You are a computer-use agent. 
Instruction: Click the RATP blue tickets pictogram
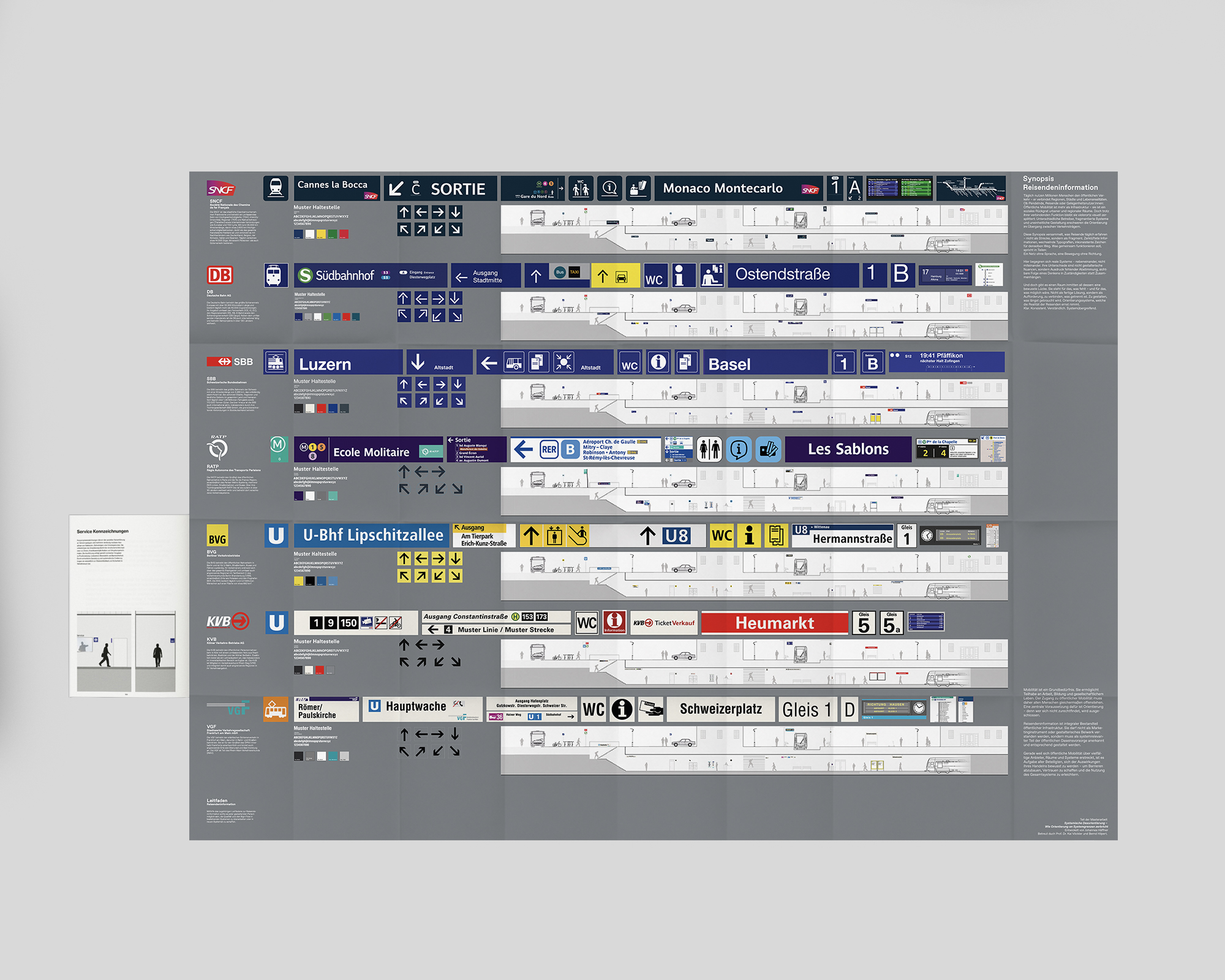[768, 450]
